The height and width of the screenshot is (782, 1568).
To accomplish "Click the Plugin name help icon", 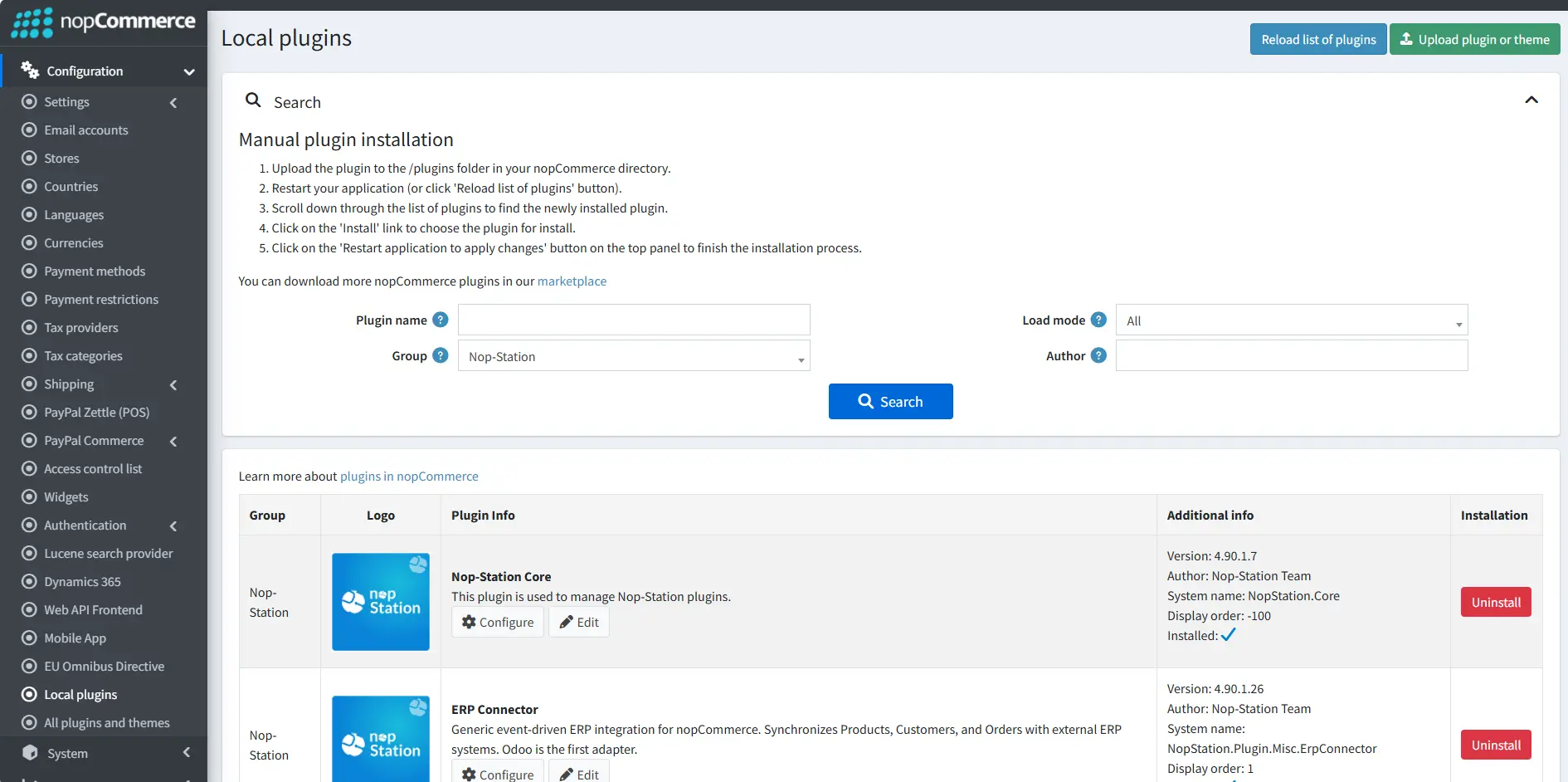I will click(x=441, y=320).
